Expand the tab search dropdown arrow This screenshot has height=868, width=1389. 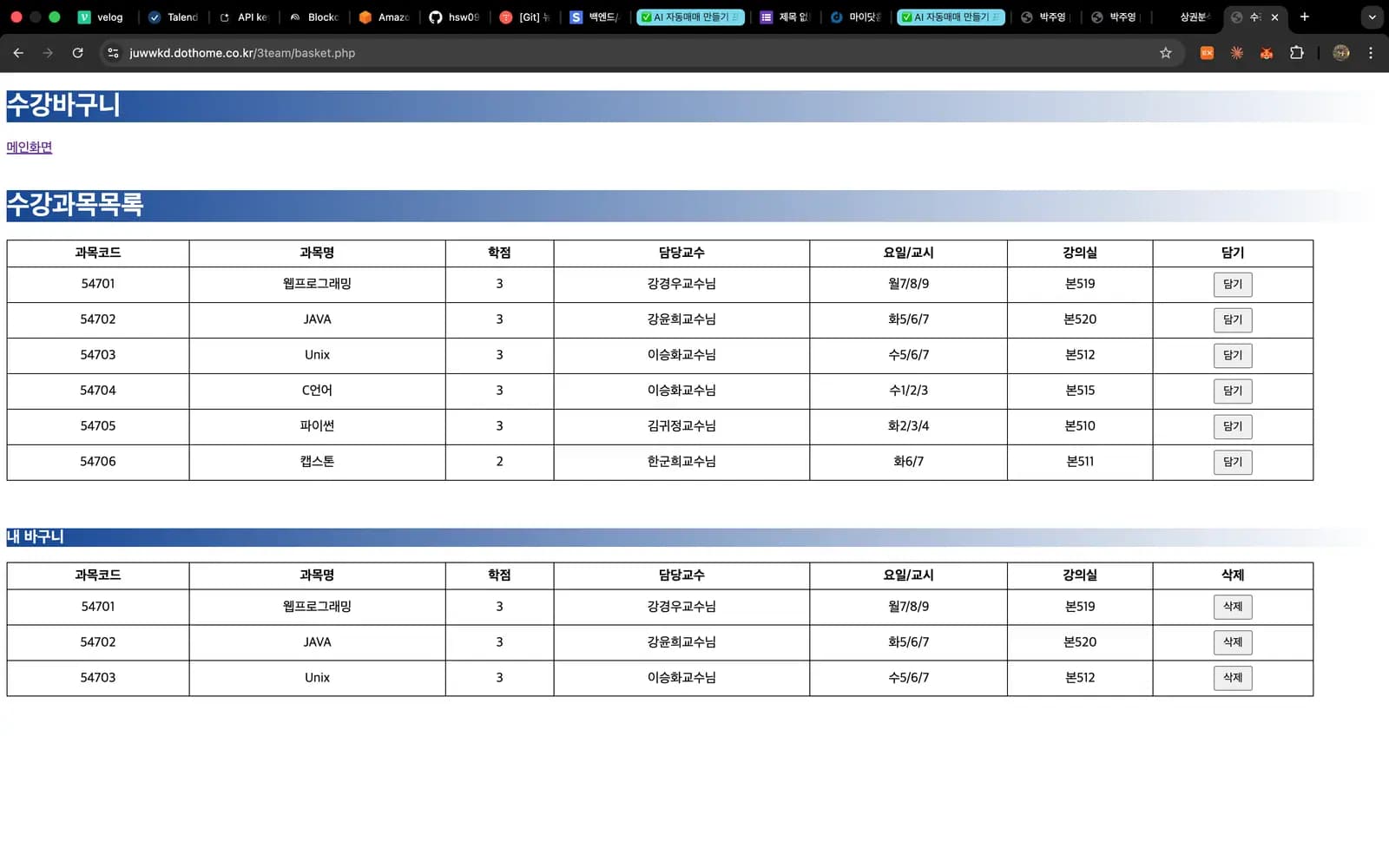(1372, 16)
